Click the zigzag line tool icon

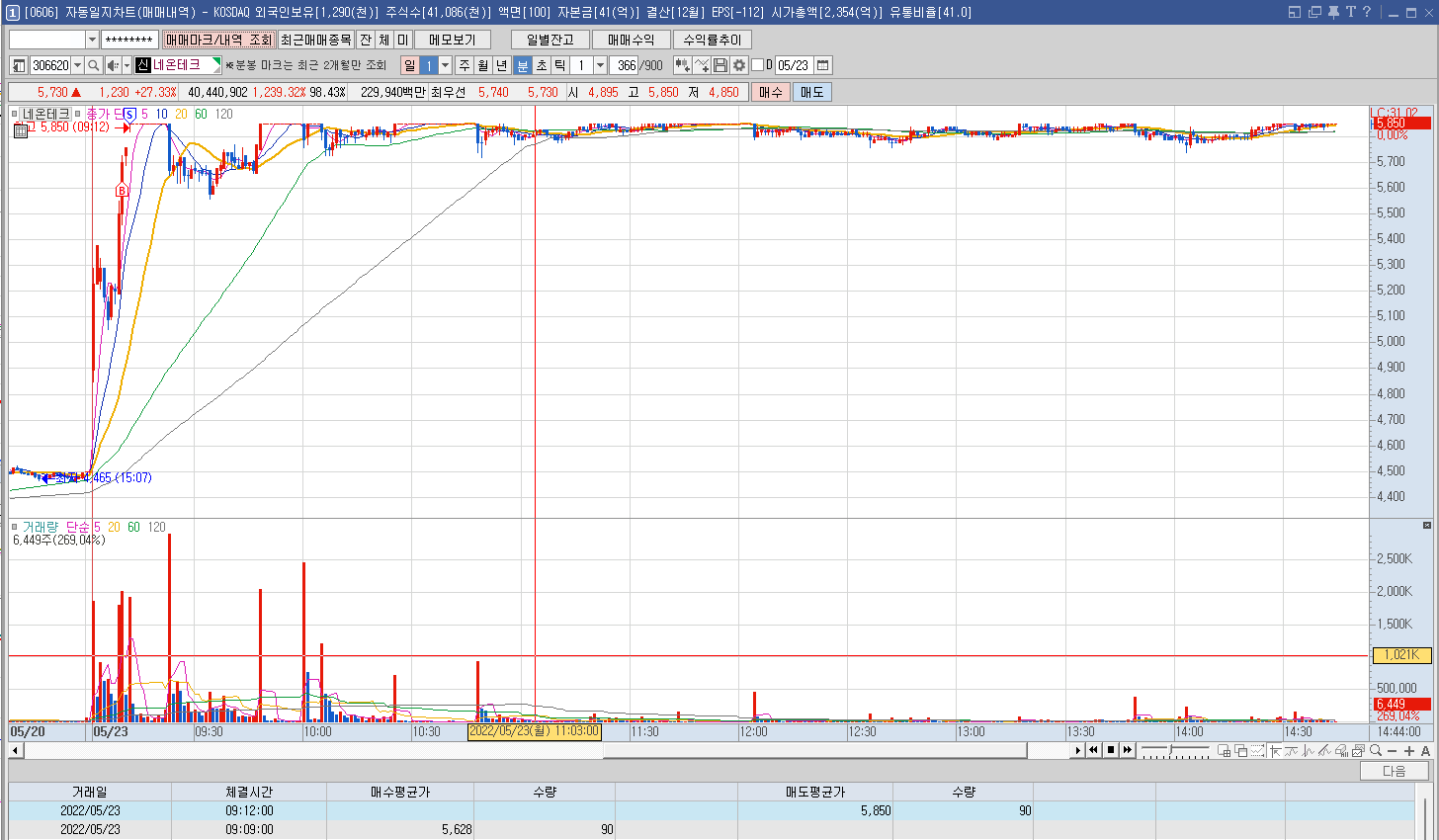(x=1309, y=750)
